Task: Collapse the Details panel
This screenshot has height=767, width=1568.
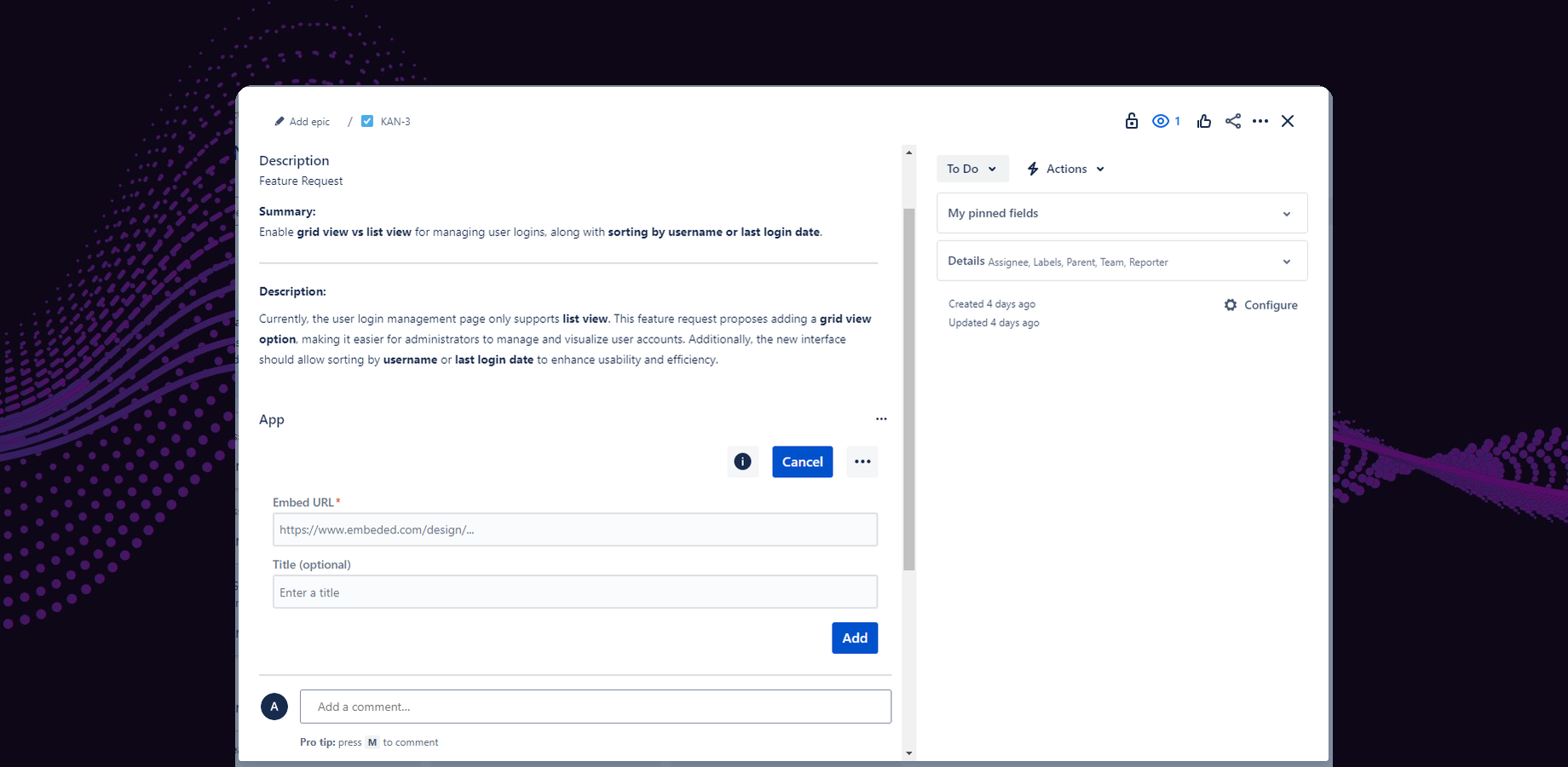Action: tap(1286, 261)
